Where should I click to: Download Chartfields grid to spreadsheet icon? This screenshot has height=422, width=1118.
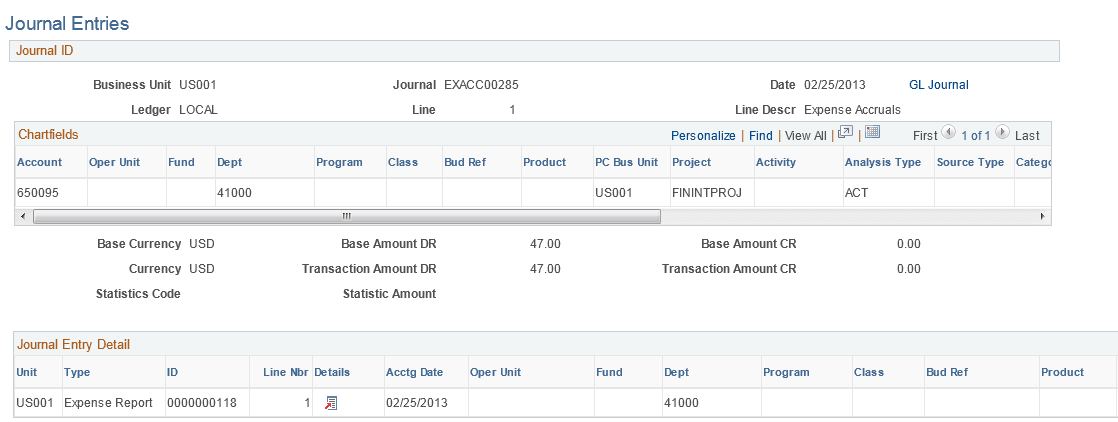(873, 132)
